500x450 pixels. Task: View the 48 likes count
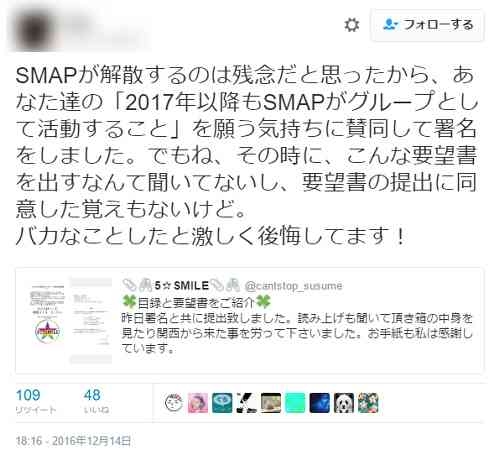pos(96,401)
